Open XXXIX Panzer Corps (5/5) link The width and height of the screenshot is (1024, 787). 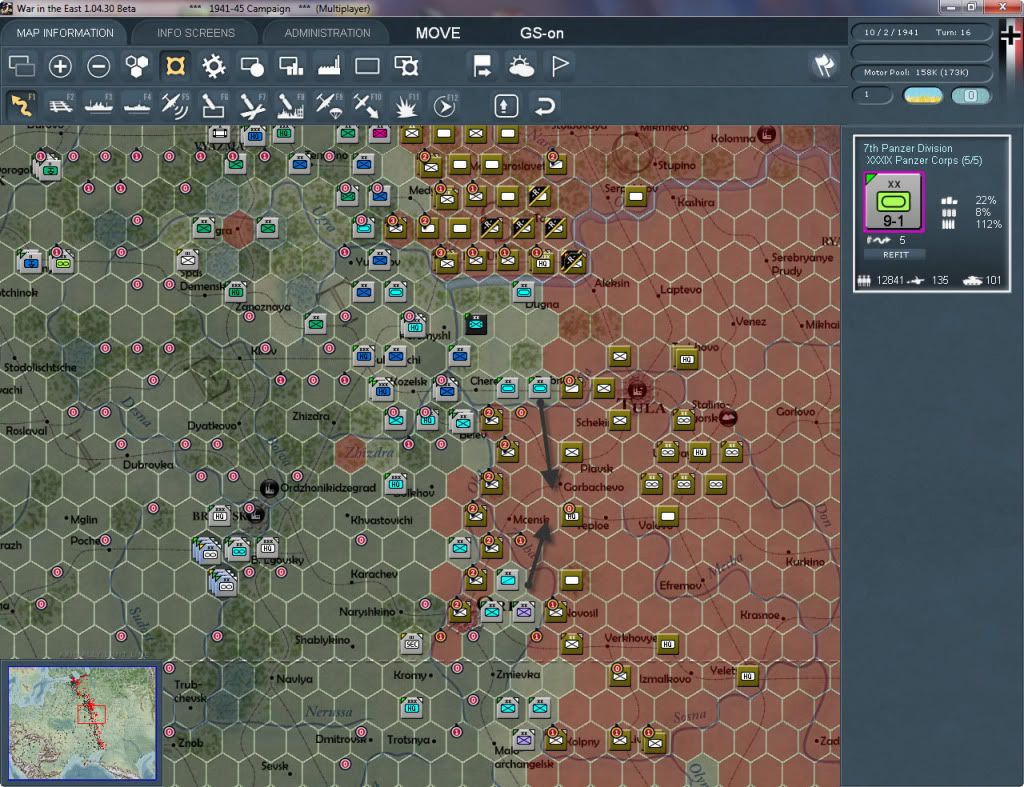[924, 161]
